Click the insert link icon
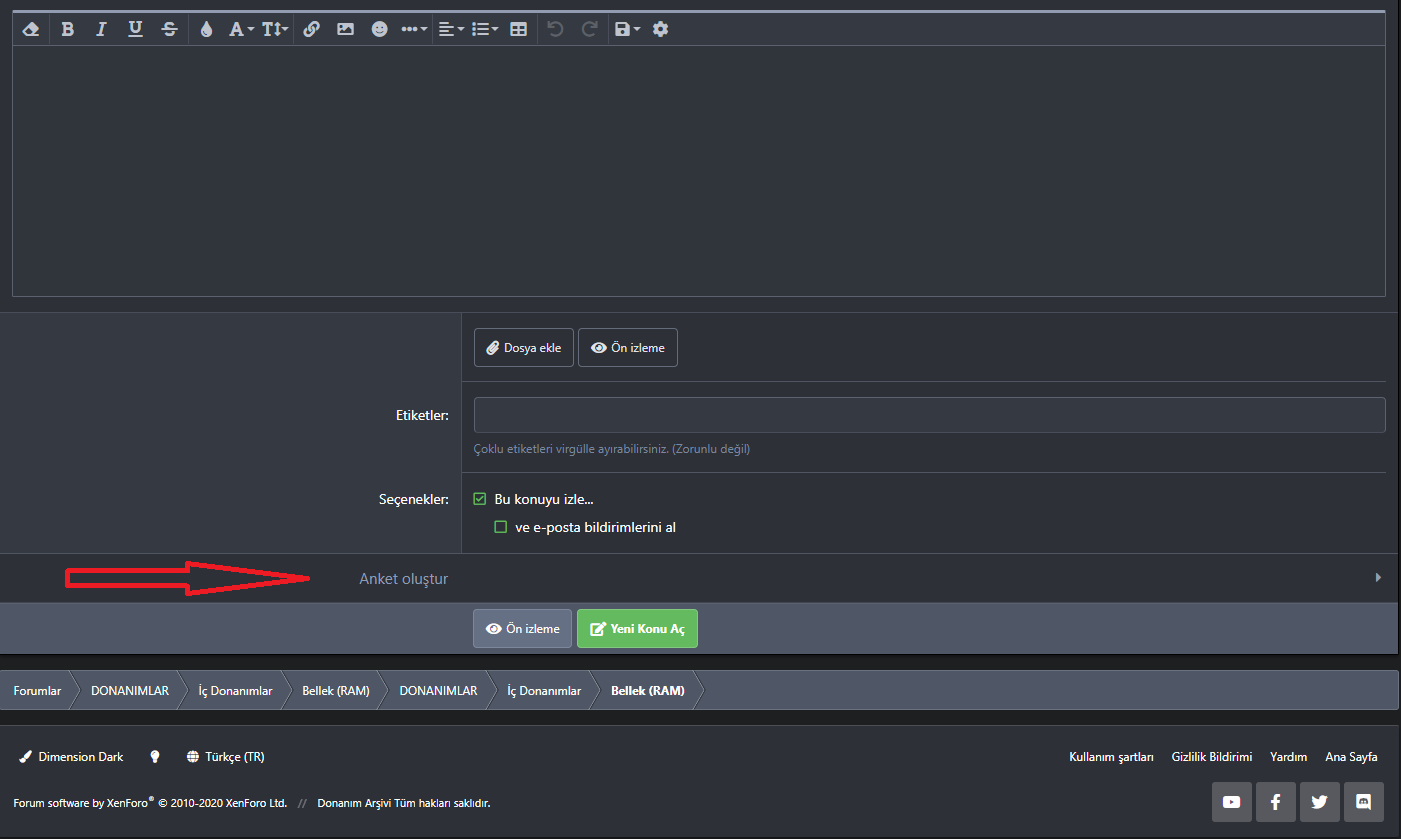This screenshot has width=1401, height=839. 311,29
